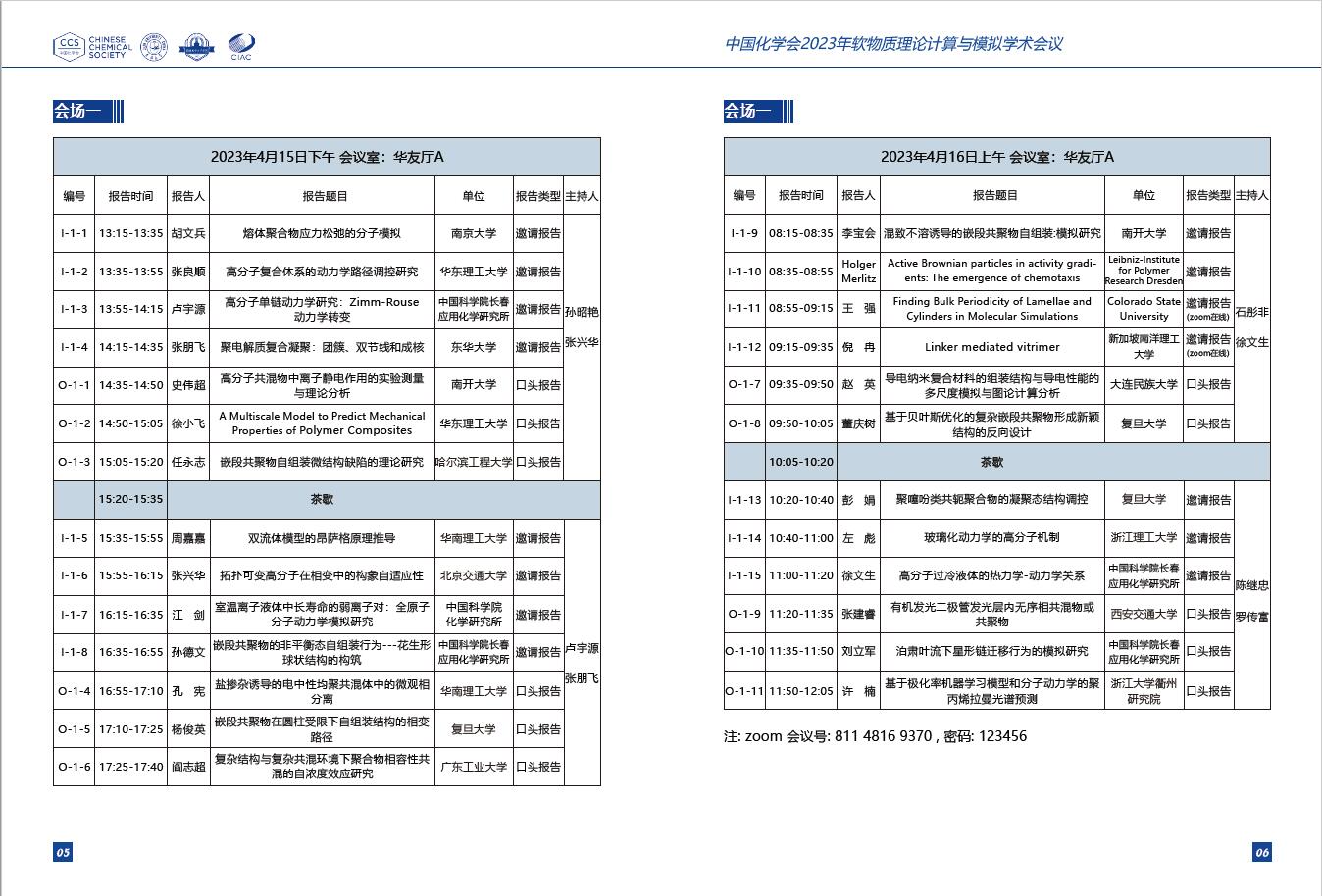Click the Multiscale Model report title

click(x=322, y=423)
